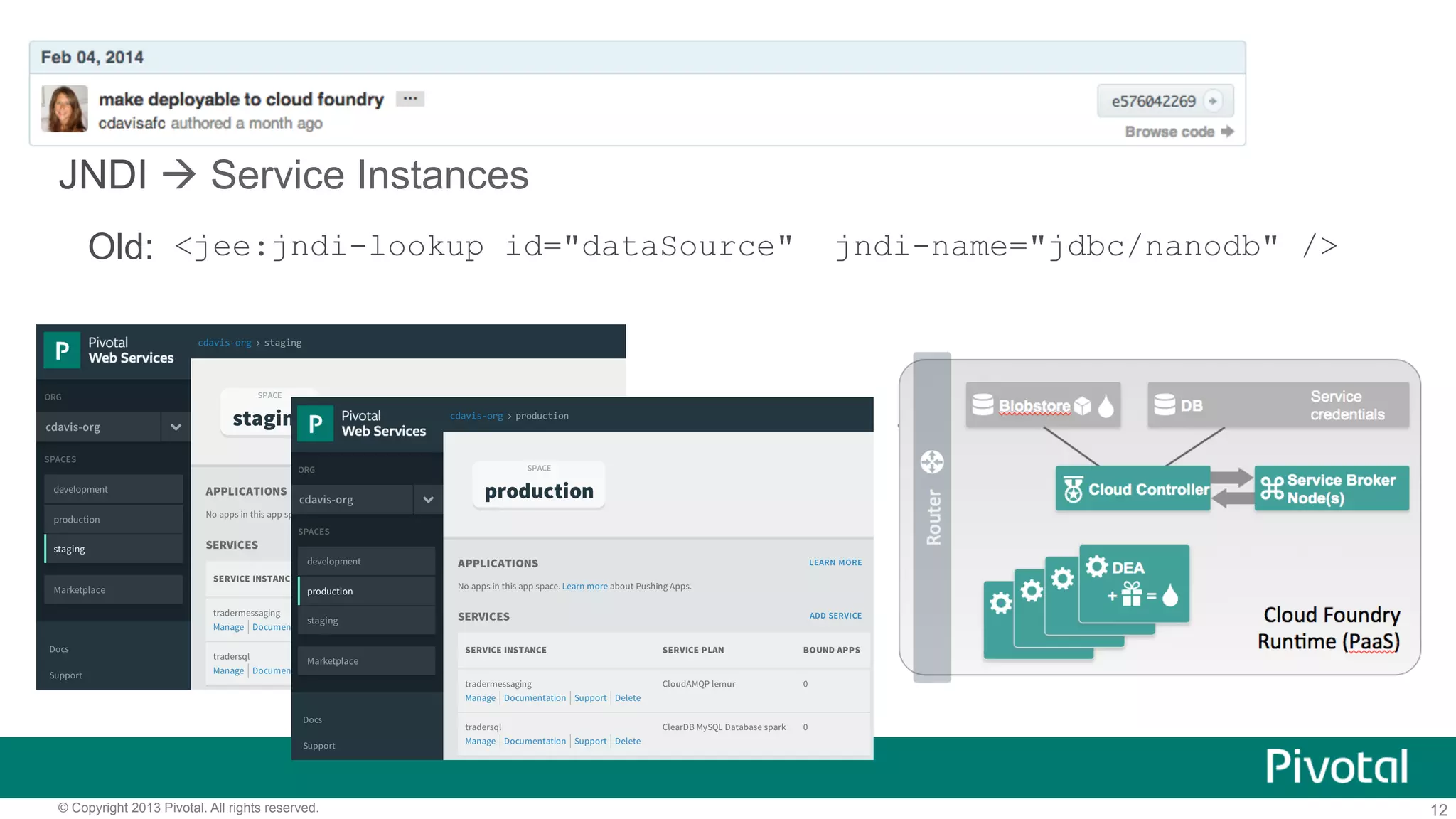
Task: Click Pivotal P logo in staging window
Action: pyautogui.click(x=62, y=350)
